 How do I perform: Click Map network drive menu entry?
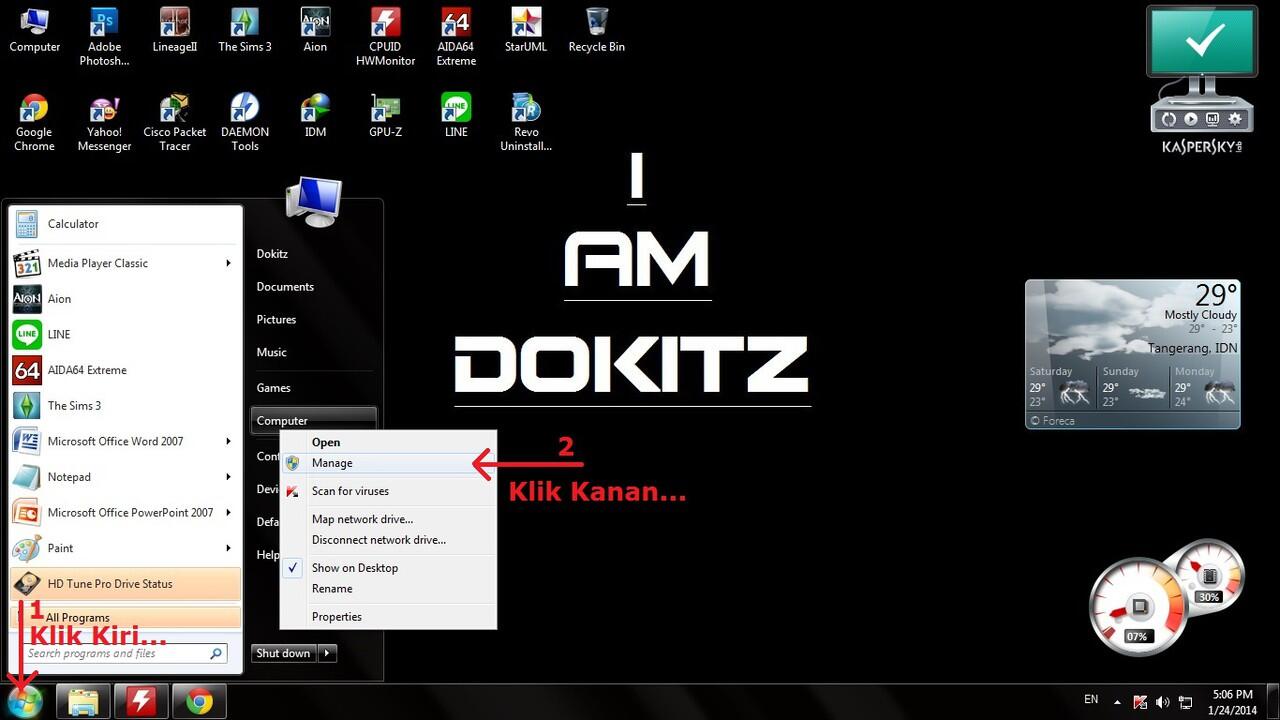pyautogui.click(x=362, y=519)
